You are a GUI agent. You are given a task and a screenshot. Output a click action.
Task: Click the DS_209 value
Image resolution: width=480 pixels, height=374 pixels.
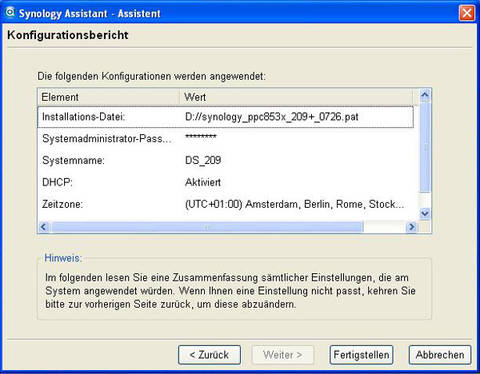(x=203, y=160)
